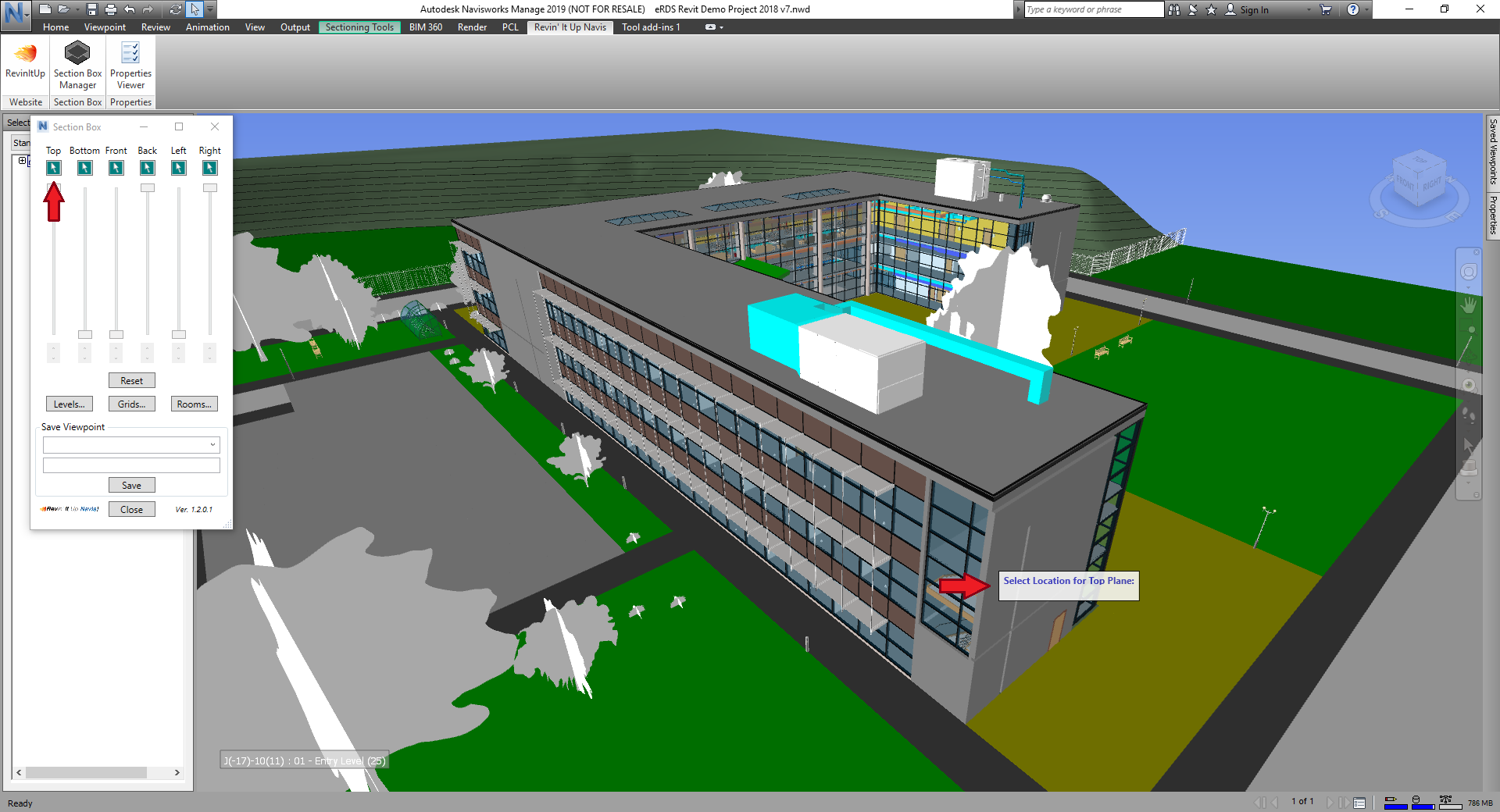Image resolution: width=1500 pixels, height=812 pixels.
Task: Open the Navisworks application menu button
Action: pyautogui.click(x=16, y=14)
